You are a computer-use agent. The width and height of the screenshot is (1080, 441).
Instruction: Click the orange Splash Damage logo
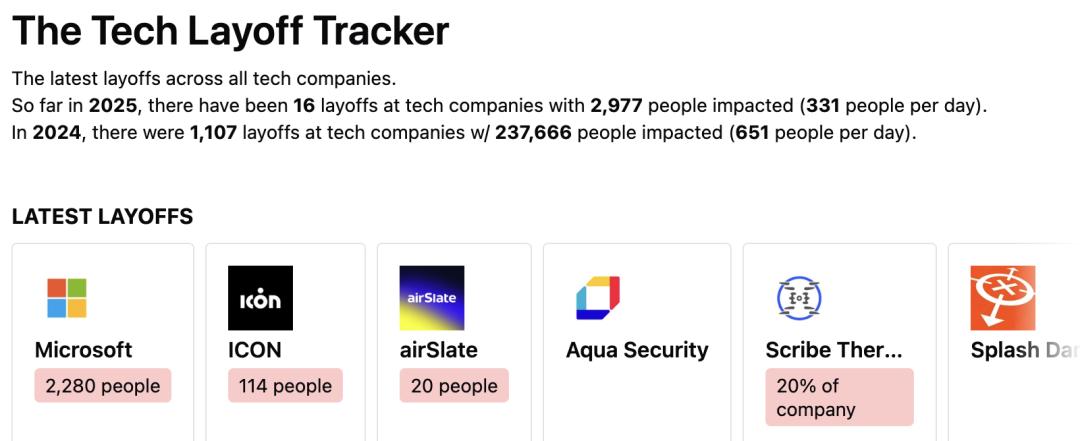click(x=1003, y=298)
